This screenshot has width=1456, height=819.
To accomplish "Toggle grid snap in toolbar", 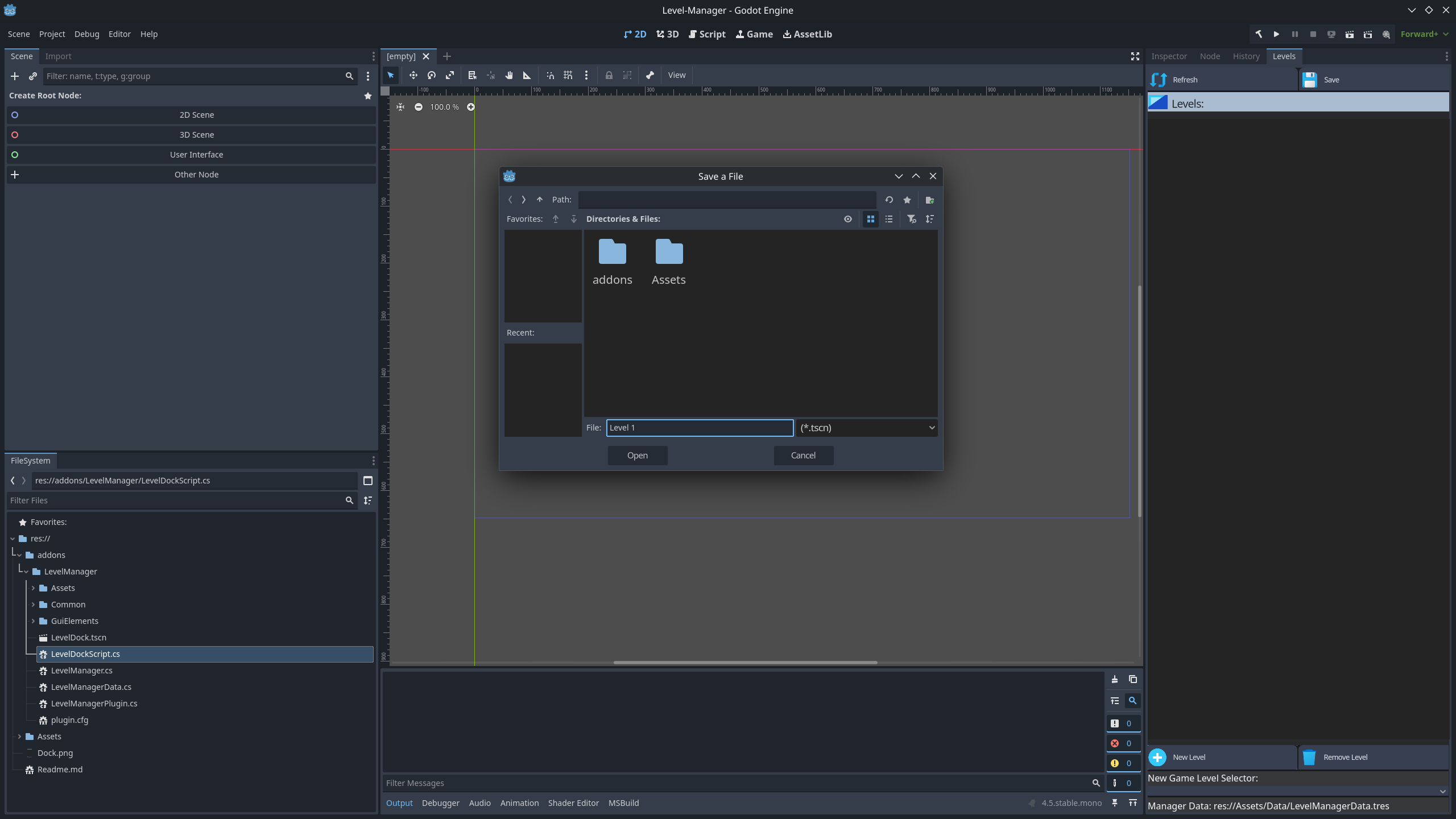I will [x=568, y=75].
